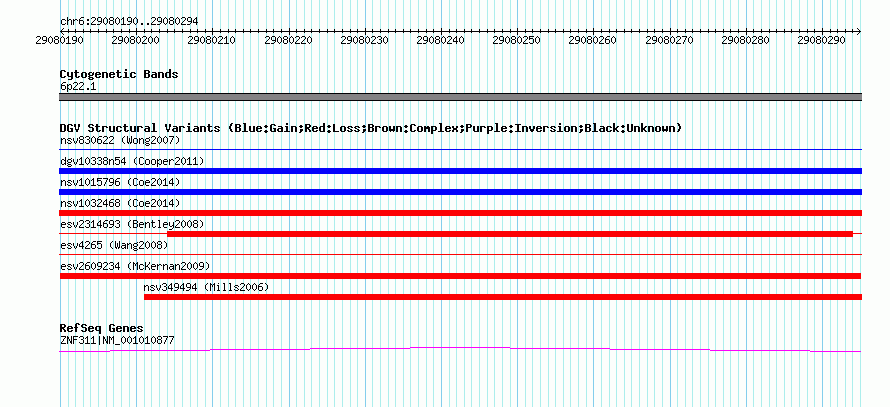Open variant nsv349494 (Mills2006) label
Screen dimensions: 890x407
point(206,287)
